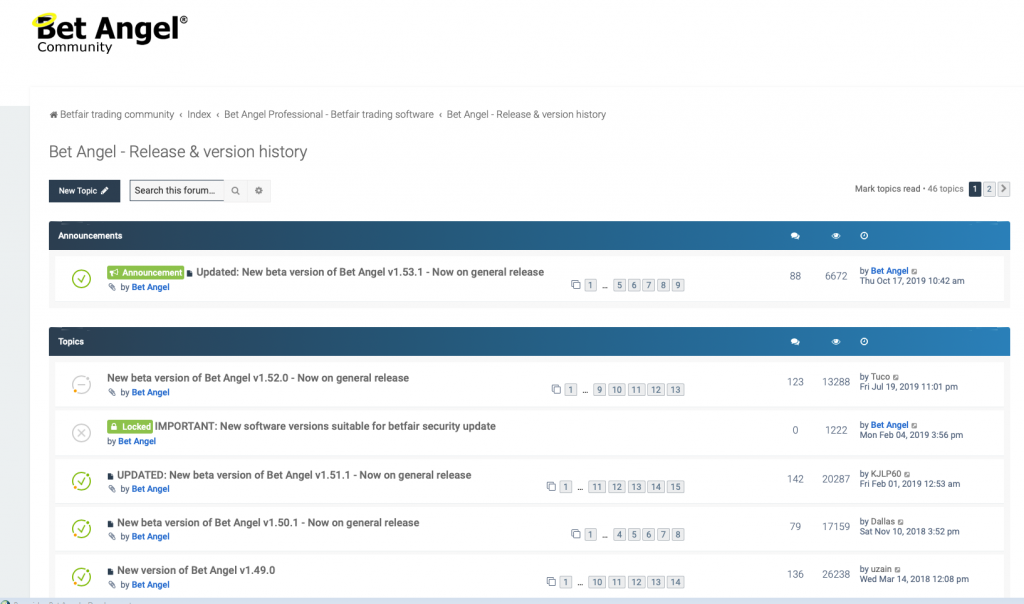Click the New Topic button
The height and width of the screenshot is (604, 1024).
(84, 191)
